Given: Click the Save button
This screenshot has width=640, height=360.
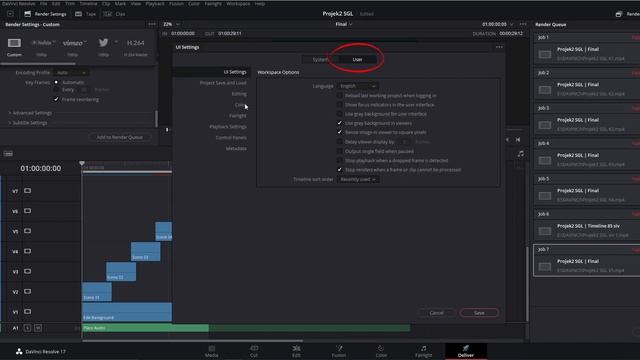Looking at the screenshot, I should pos(479,313).
